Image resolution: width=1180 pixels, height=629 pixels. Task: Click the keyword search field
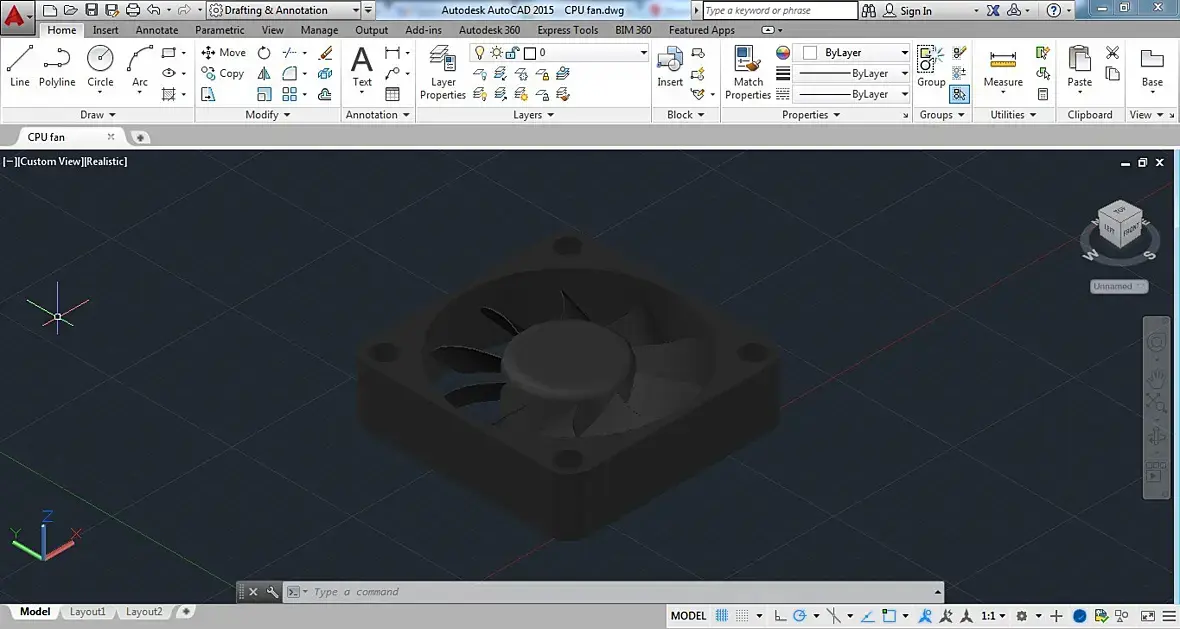(780, 11)
